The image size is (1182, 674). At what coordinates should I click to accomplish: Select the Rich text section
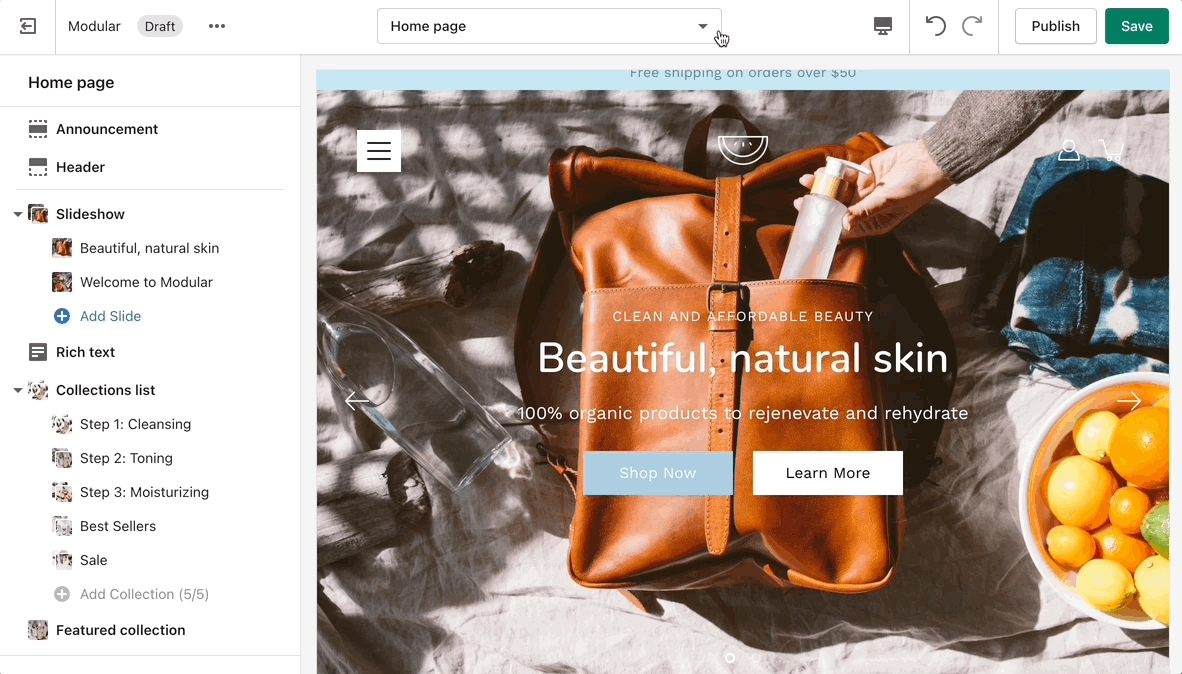85,352
